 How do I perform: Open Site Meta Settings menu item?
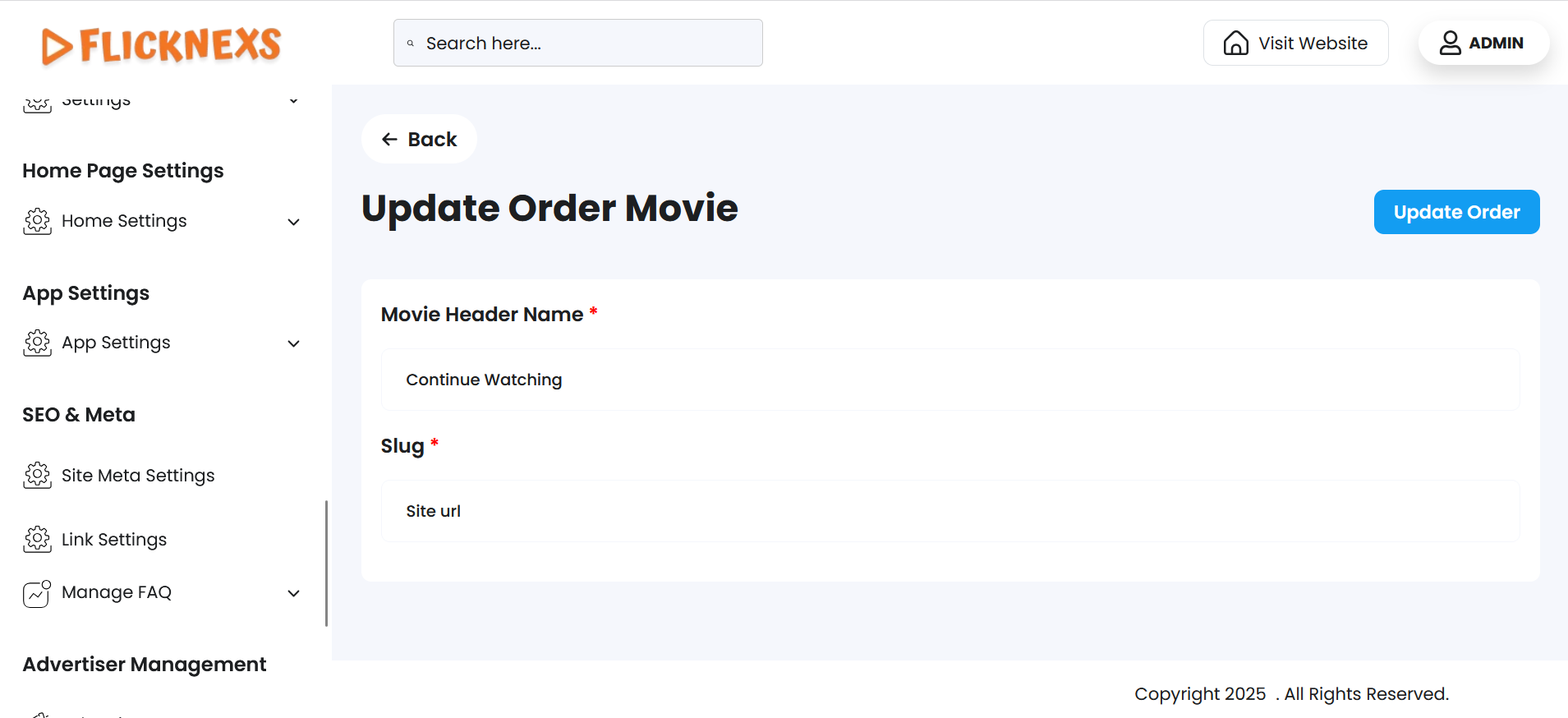click(138, 476)
